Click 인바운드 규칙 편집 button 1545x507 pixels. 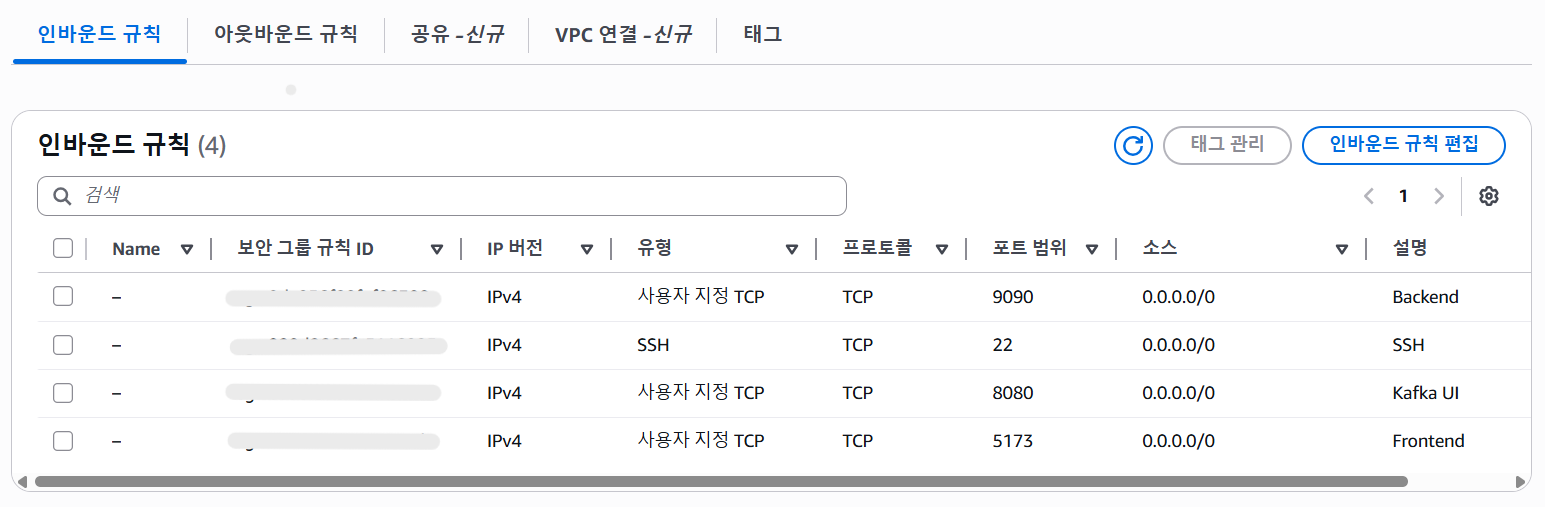tap(1404, 145)
